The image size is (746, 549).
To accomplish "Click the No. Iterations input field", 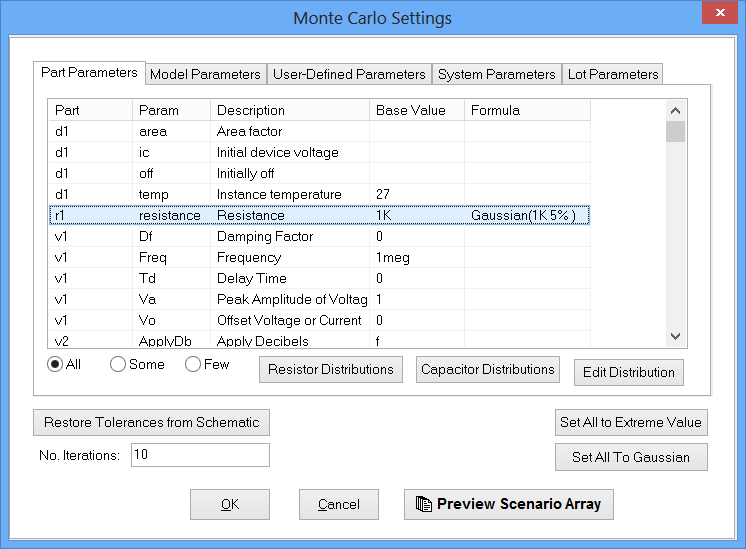I will point(200,455).
